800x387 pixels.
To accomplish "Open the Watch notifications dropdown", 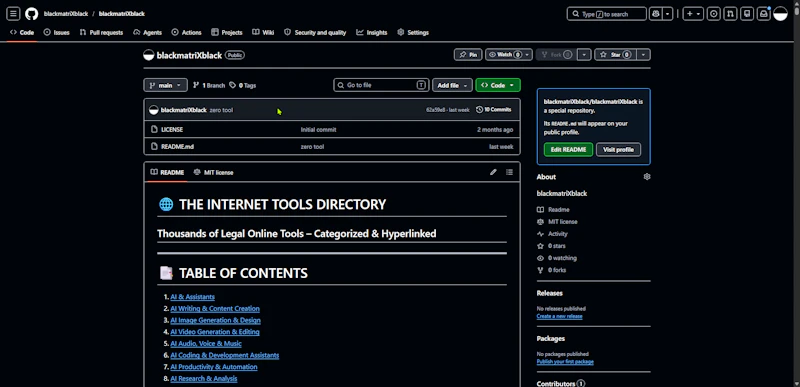I will [509, 55].
